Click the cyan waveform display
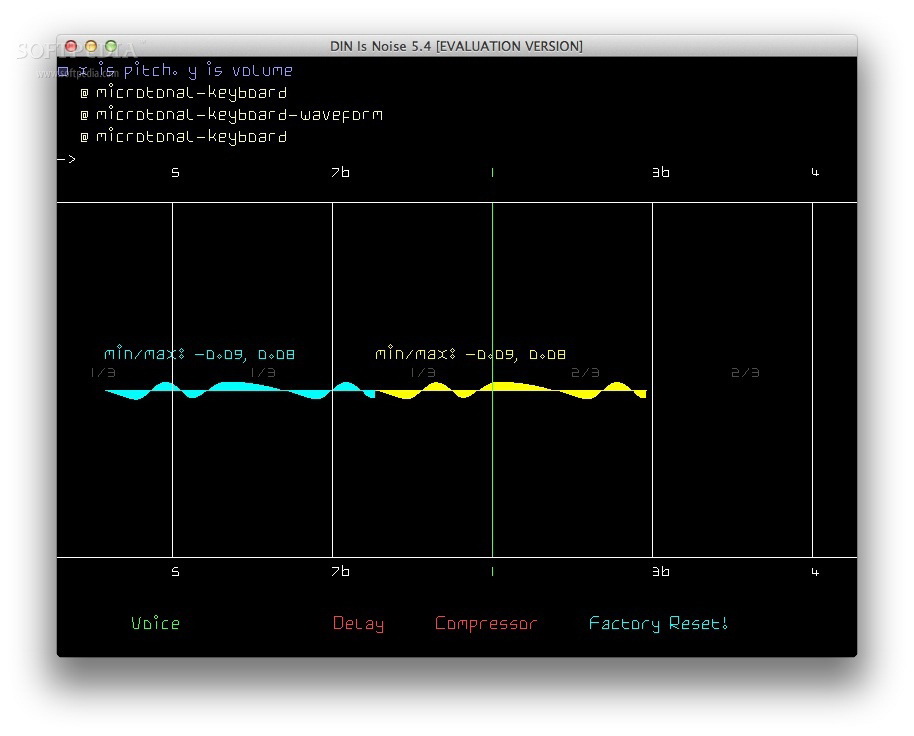Screen dimensions: 914x736 tap(240, 390)
